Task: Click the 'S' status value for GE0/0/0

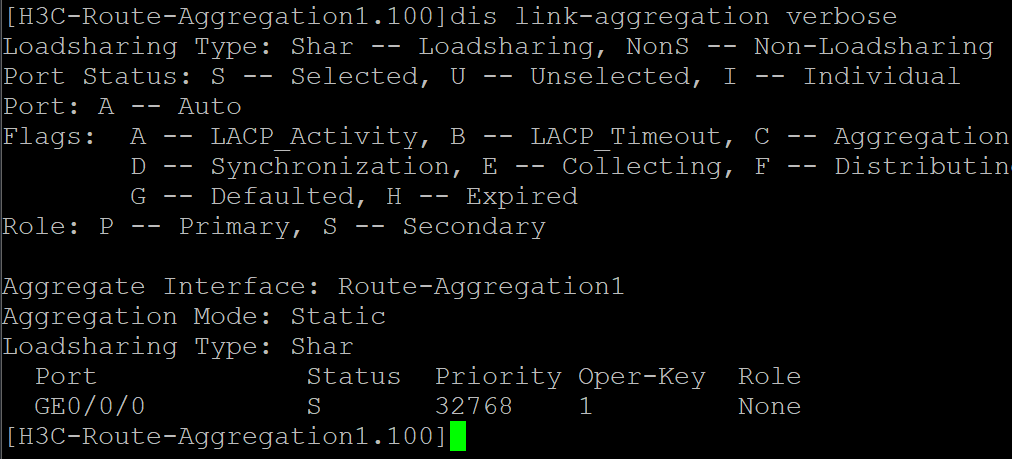Action: click(x=315, y=406)
